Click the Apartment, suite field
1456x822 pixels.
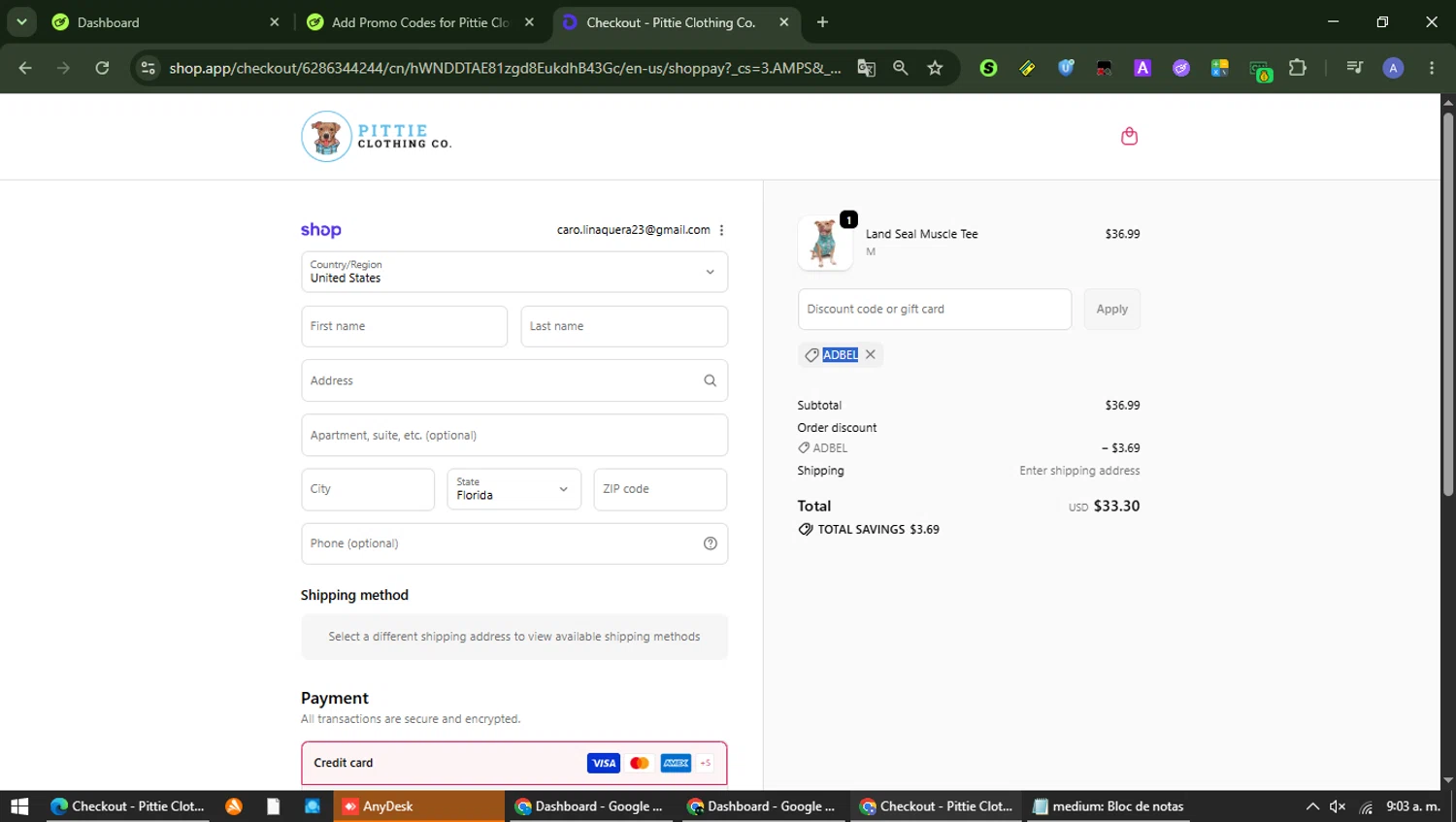click(514, 435)
